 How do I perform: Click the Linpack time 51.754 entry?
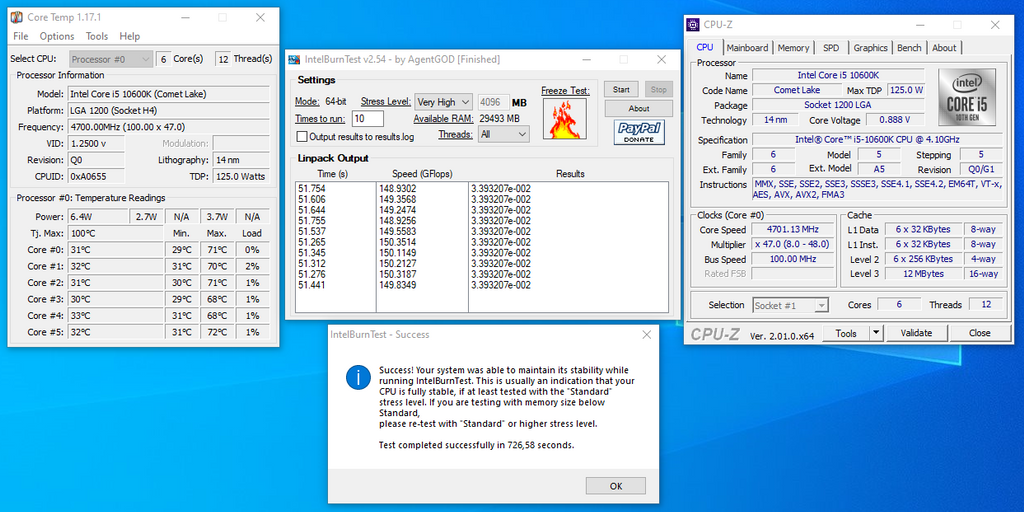[x=312, y=188]
